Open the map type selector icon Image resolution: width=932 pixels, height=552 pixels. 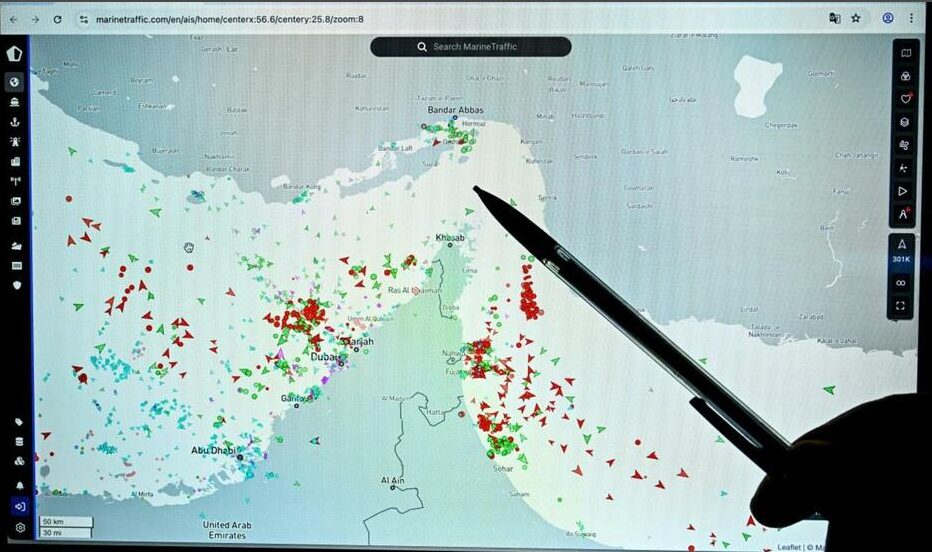(x=904, y=53)
